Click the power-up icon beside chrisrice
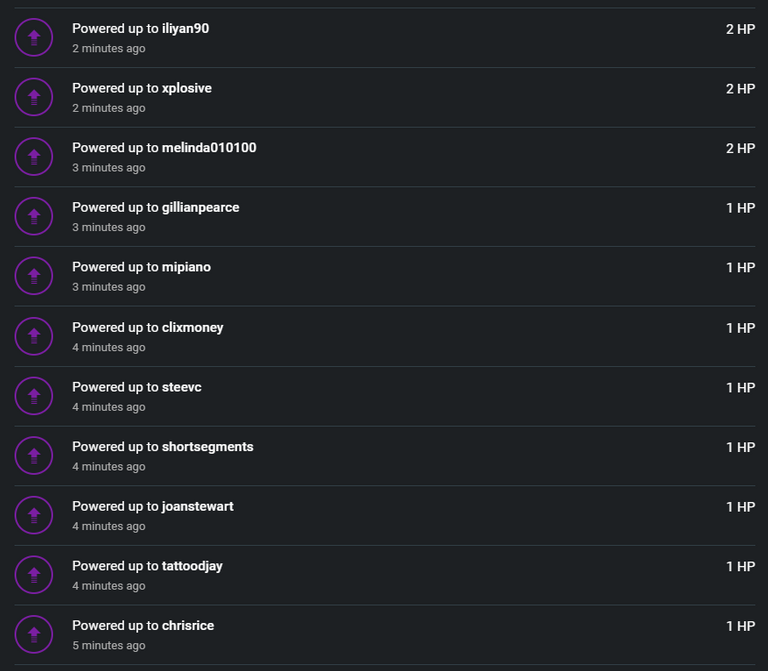 point(34,634)
